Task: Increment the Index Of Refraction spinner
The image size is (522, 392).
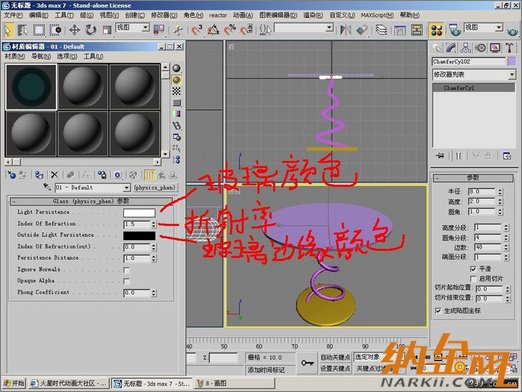Action: click(x=154, y=222)
